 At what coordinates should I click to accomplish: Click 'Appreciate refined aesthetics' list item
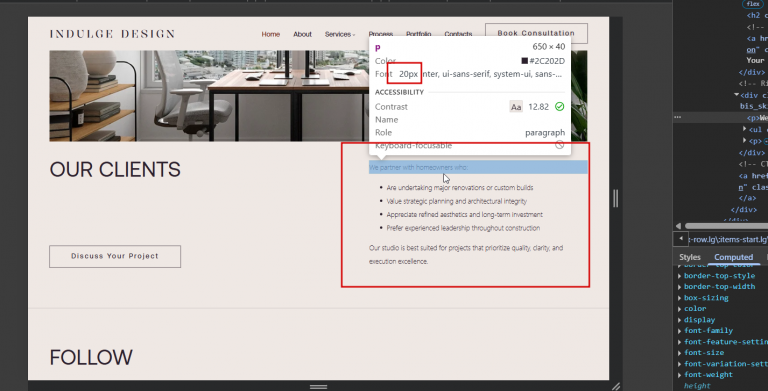pyautogui.click(x=464, y=215)
